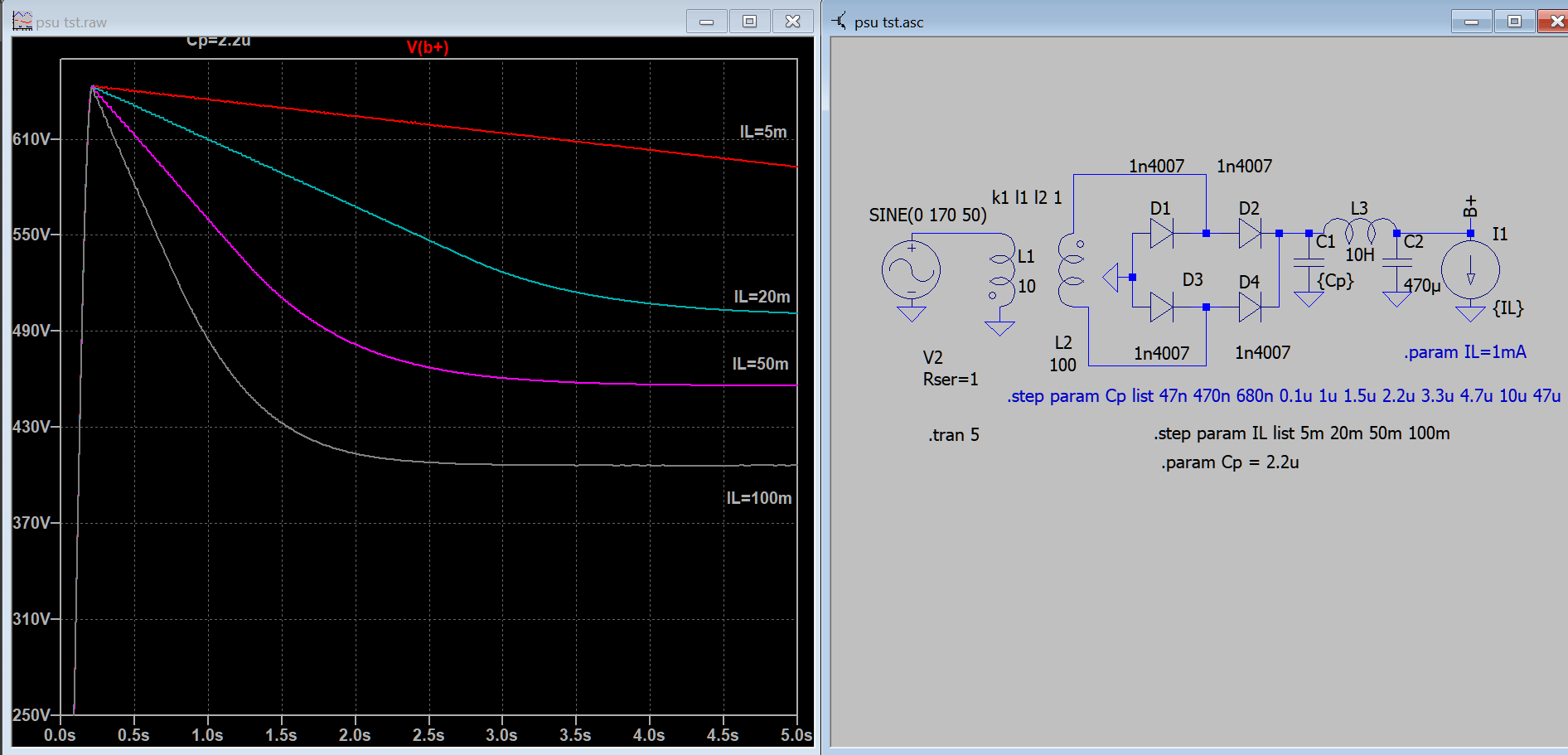Image resolution: width=1568 pixels, height=755 pixels.
Task: Select the L3 10H choke inductor symbol
Action: click(1360, 230)
